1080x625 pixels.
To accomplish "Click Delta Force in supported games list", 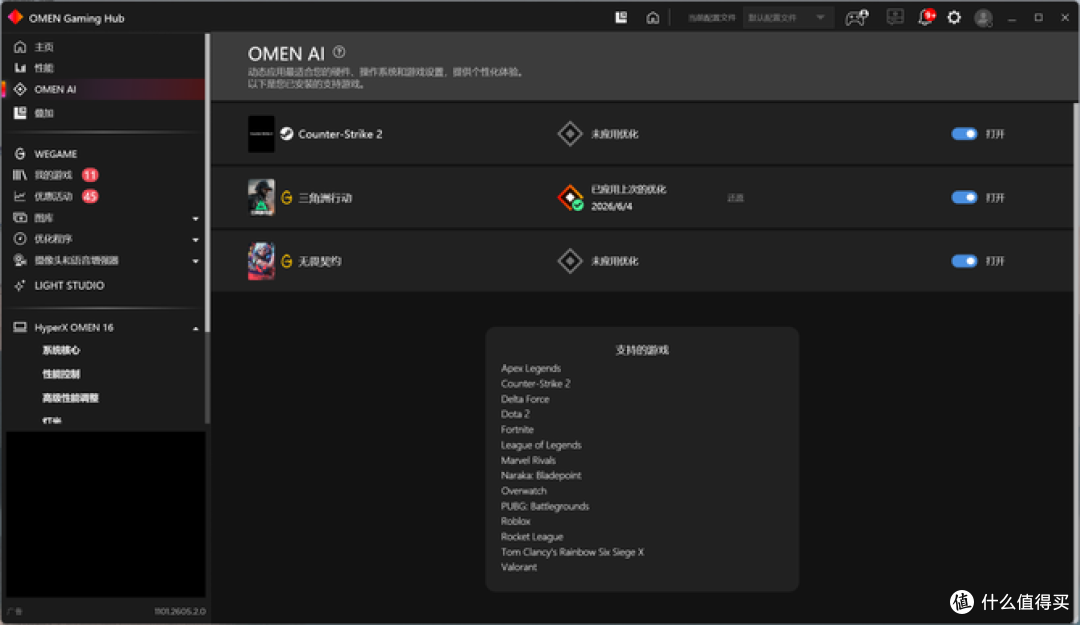I will pos(525,399).
